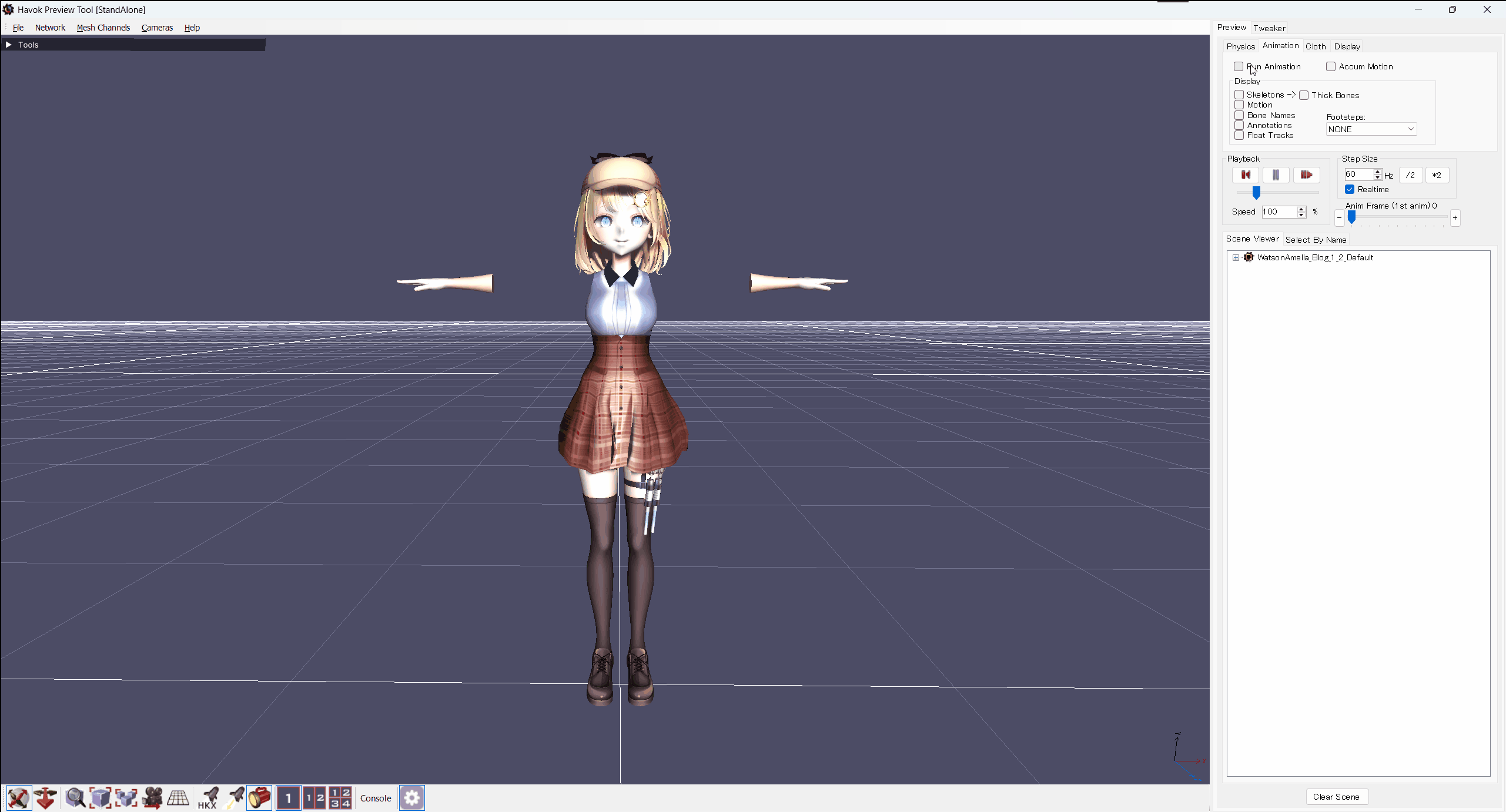Viewport: 1506px width, 812px height.
Task: Click the Anim Frame slider handle
Action: tap(1351, 217)
